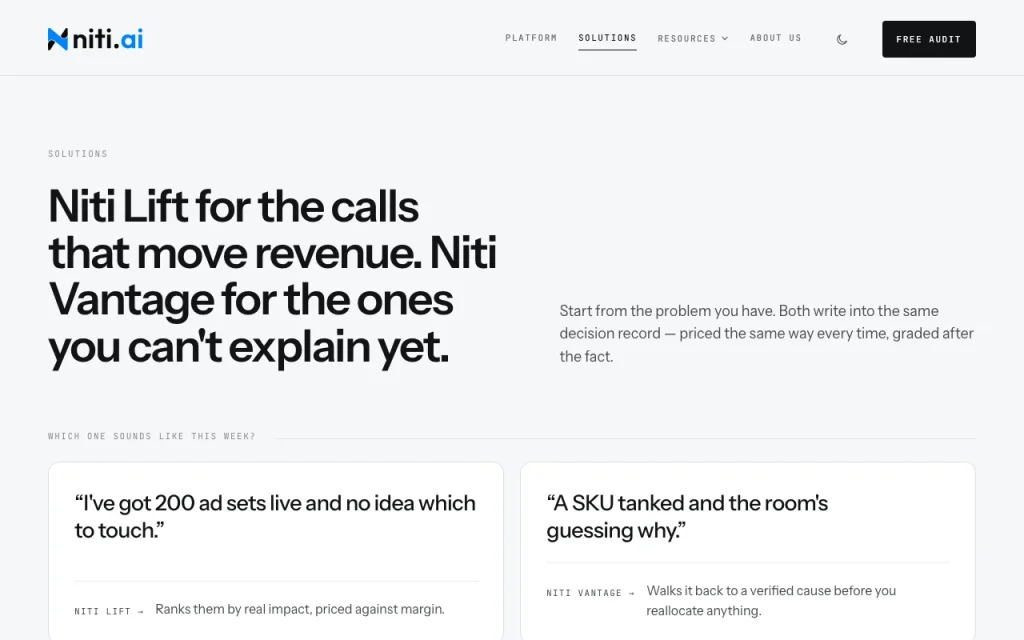Open the SKU tanked quote card
Image resolution: width=1024 pixels, height=640 pixels.
click(747, 551)
